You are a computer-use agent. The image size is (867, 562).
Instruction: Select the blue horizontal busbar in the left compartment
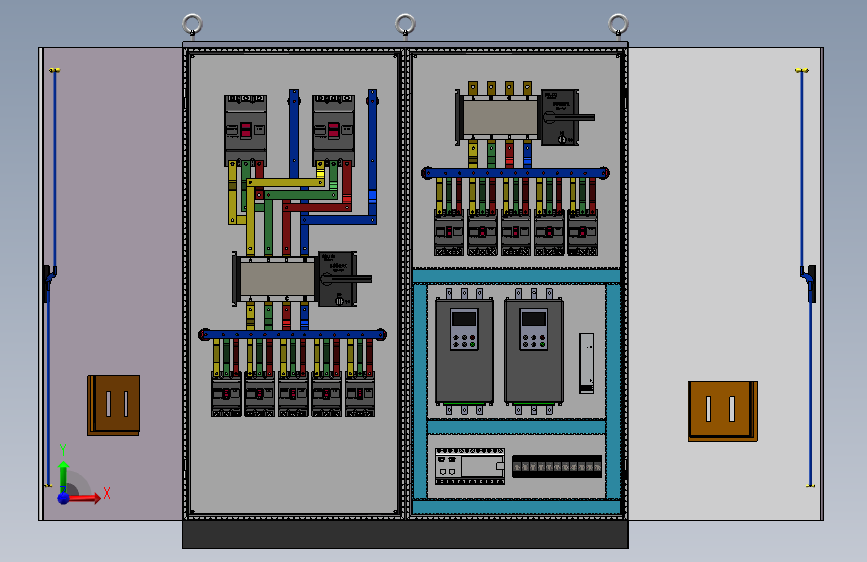(x=293, y=334)
